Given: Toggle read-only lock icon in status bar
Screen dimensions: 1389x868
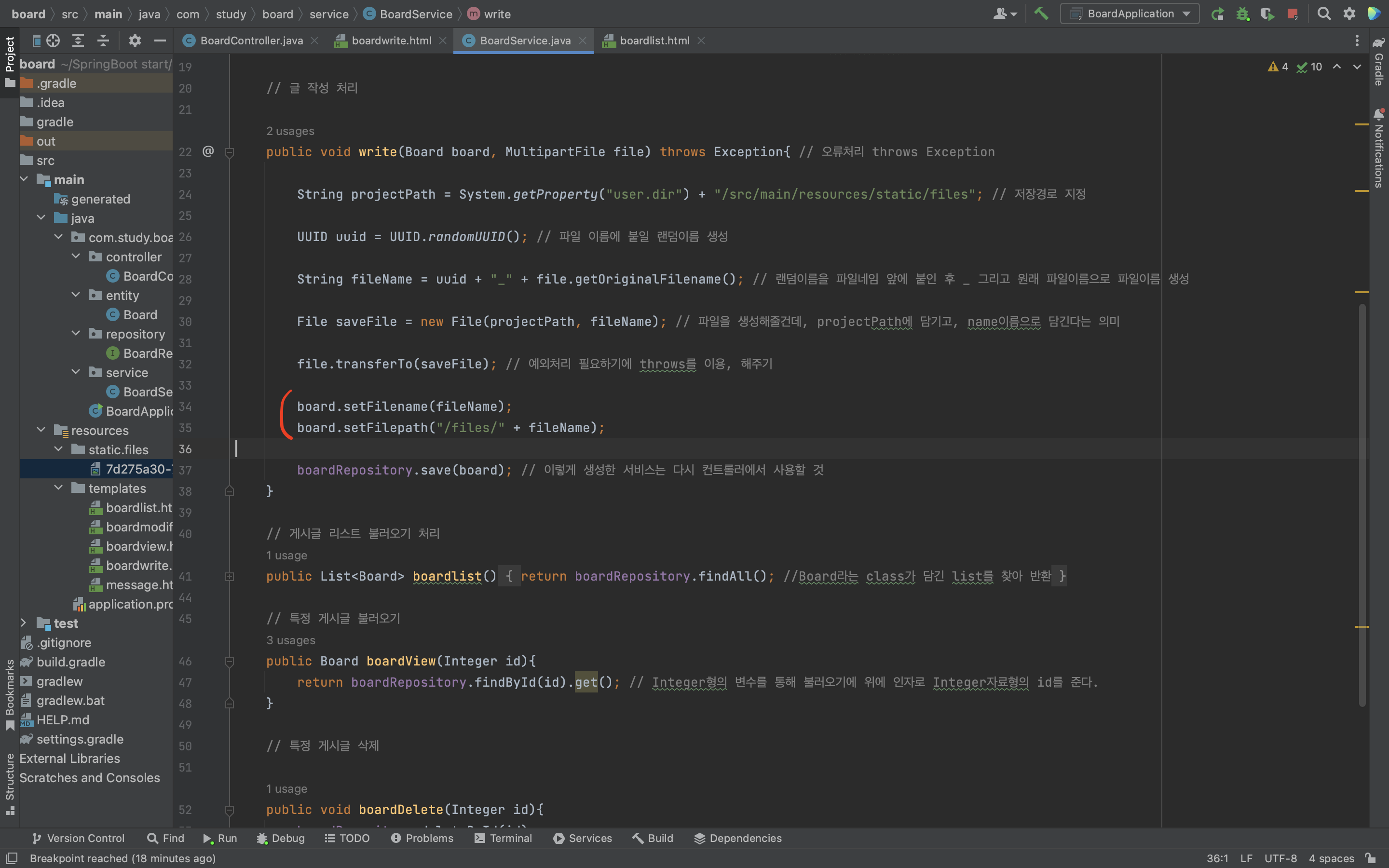Looking at the screenshot, I should pyautogui.click(x=1371, y=858).
